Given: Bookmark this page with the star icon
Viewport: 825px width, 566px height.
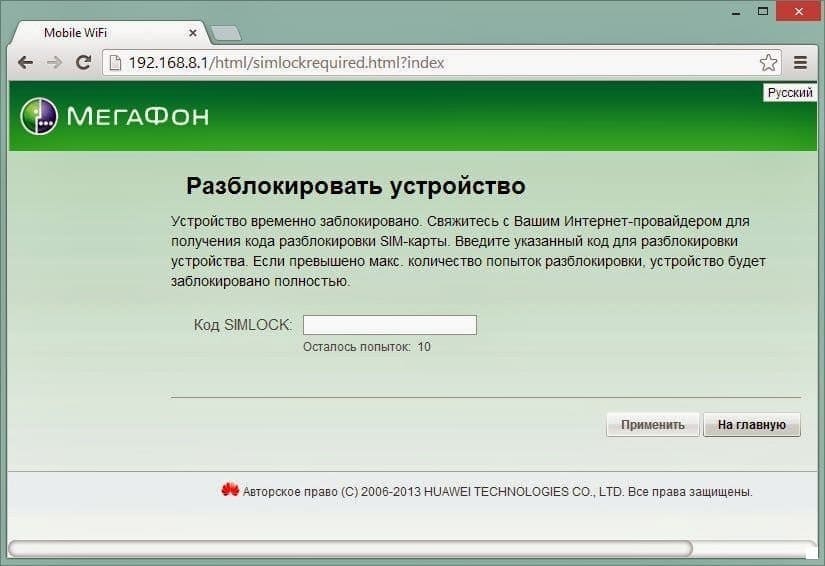Looking at the screenshot, I should coord(768,63).
